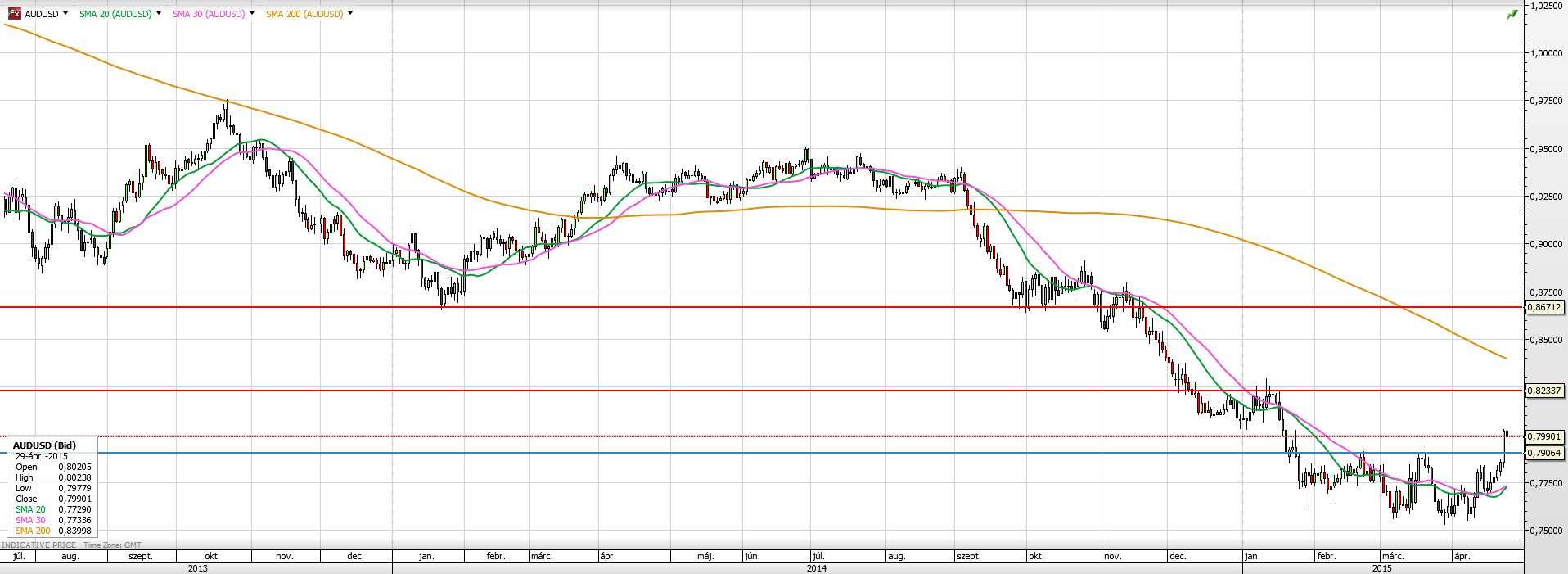The image size is (1568, 574).
Task: Select the red line price tag 0,86712
Action: (x=1544, y=307)
